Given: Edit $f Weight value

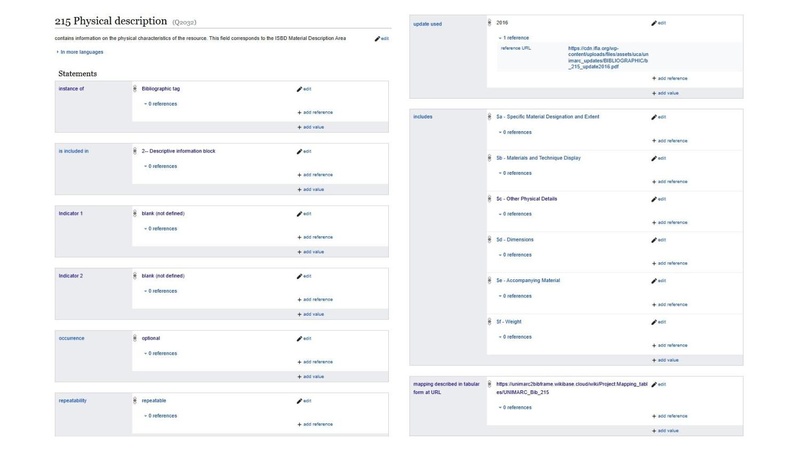Looking at the screenshot, I should (658, 322).
